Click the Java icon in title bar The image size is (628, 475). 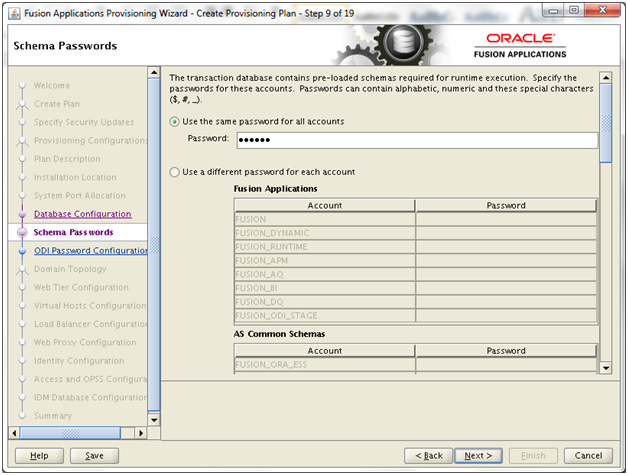14,14
